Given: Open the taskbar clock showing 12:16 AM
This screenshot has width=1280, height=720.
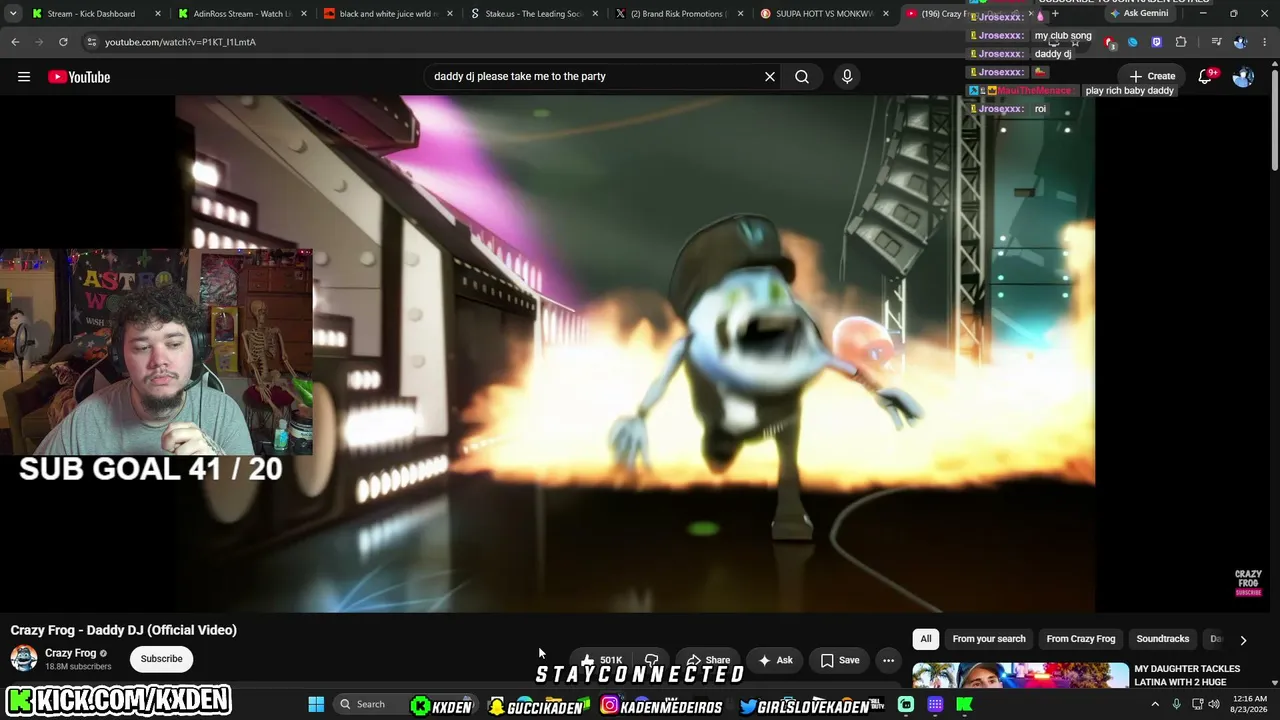Looking at the screenshot, I should (x=1248, y=704).
